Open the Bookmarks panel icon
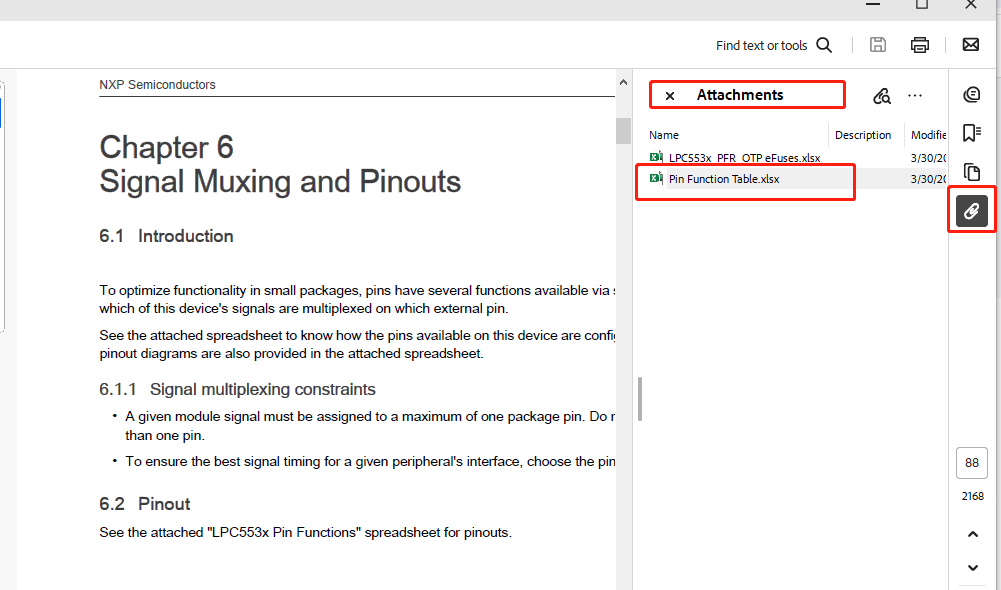The image size is (1001, 590). (970, 132)
